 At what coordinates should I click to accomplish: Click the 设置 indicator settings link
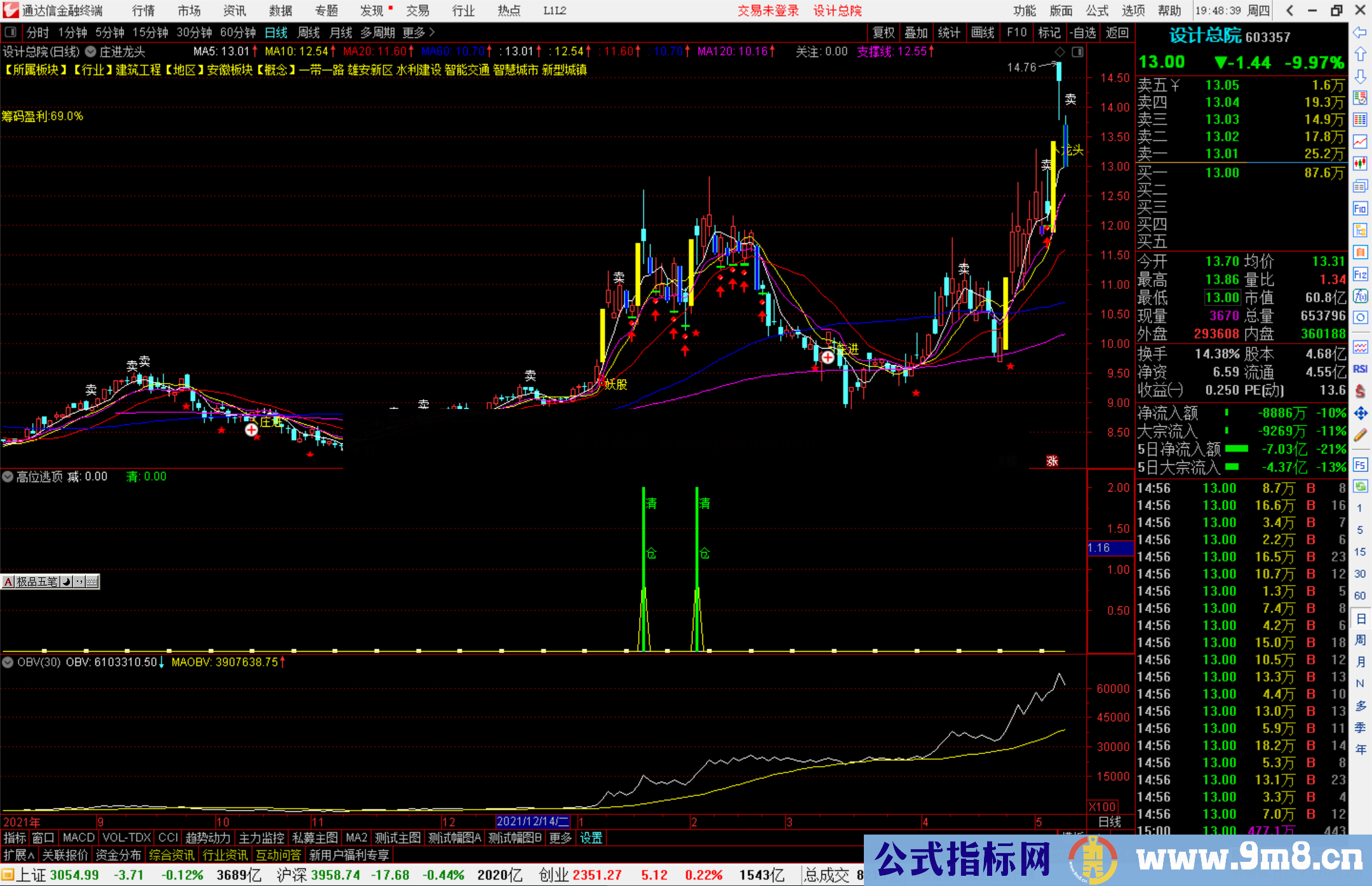point(591,838)
